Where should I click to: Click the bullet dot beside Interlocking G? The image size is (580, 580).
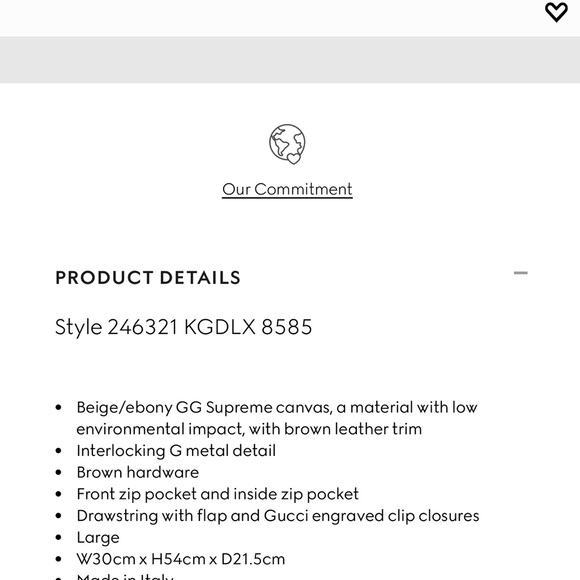(x=58, y=451)
